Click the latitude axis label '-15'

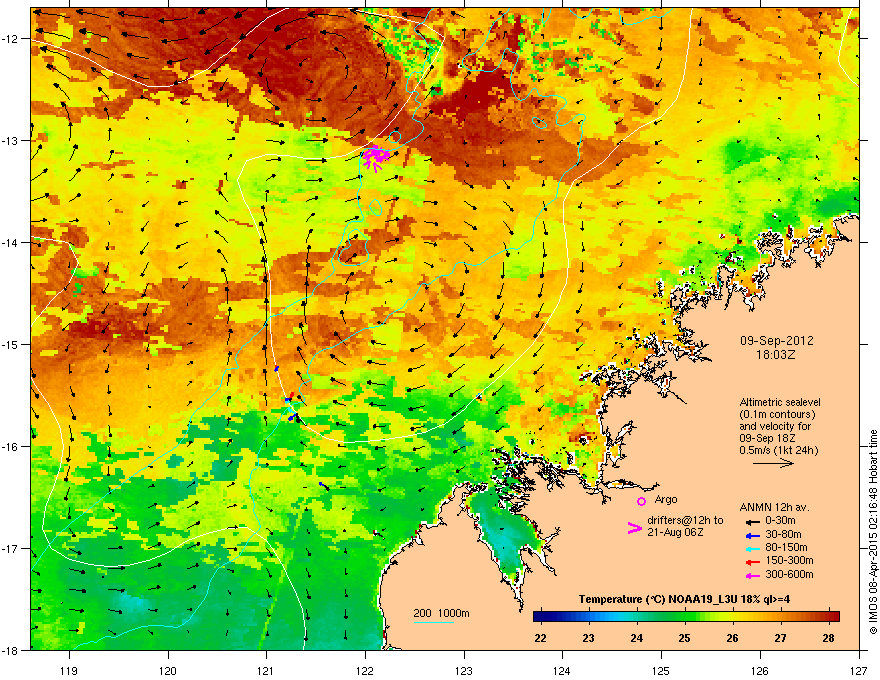coord(11,344)
